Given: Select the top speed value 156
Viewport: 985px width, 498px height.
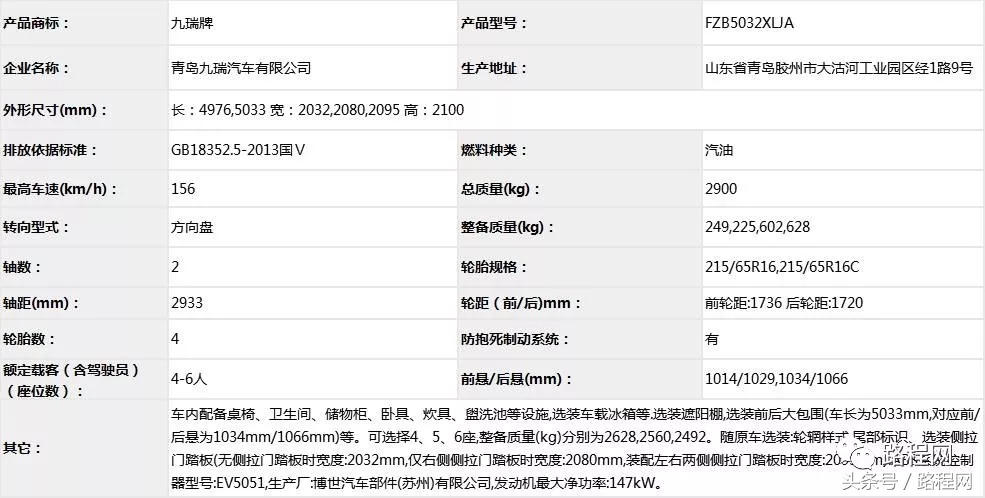Looking at the screenshot, I should (183, 189).
